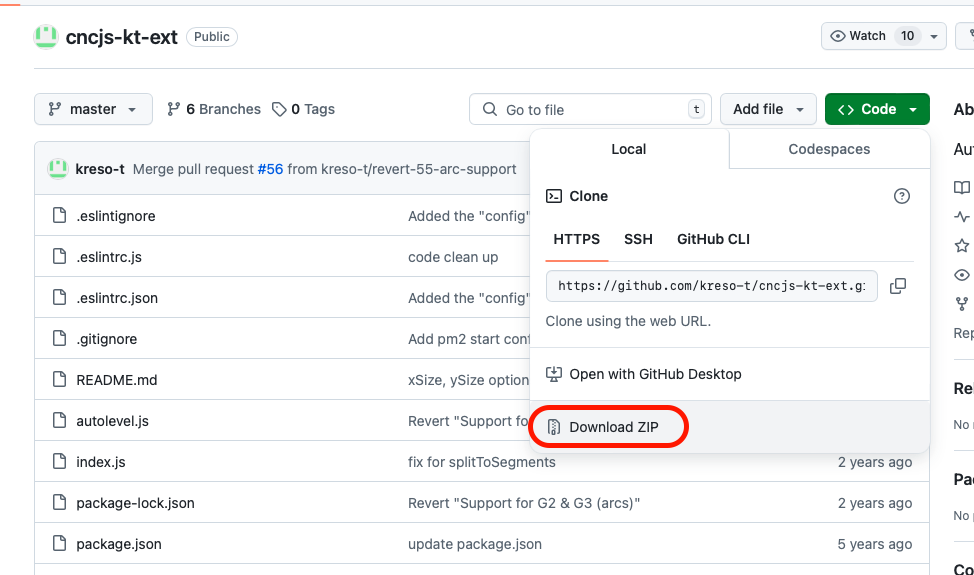974x575 pixels.
Task: Click the Public visibility badge
Action: (x=212, y=37)
